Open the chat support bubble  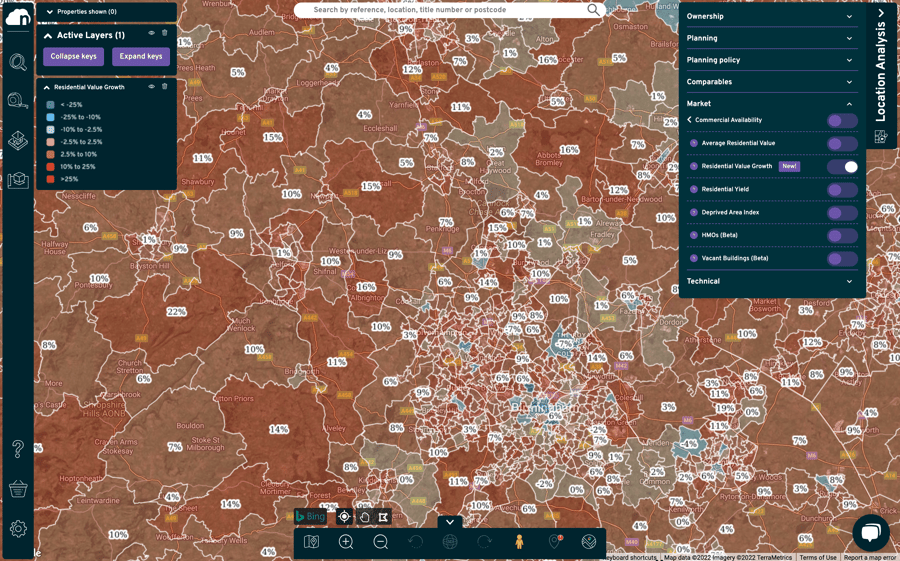(870, 532)
